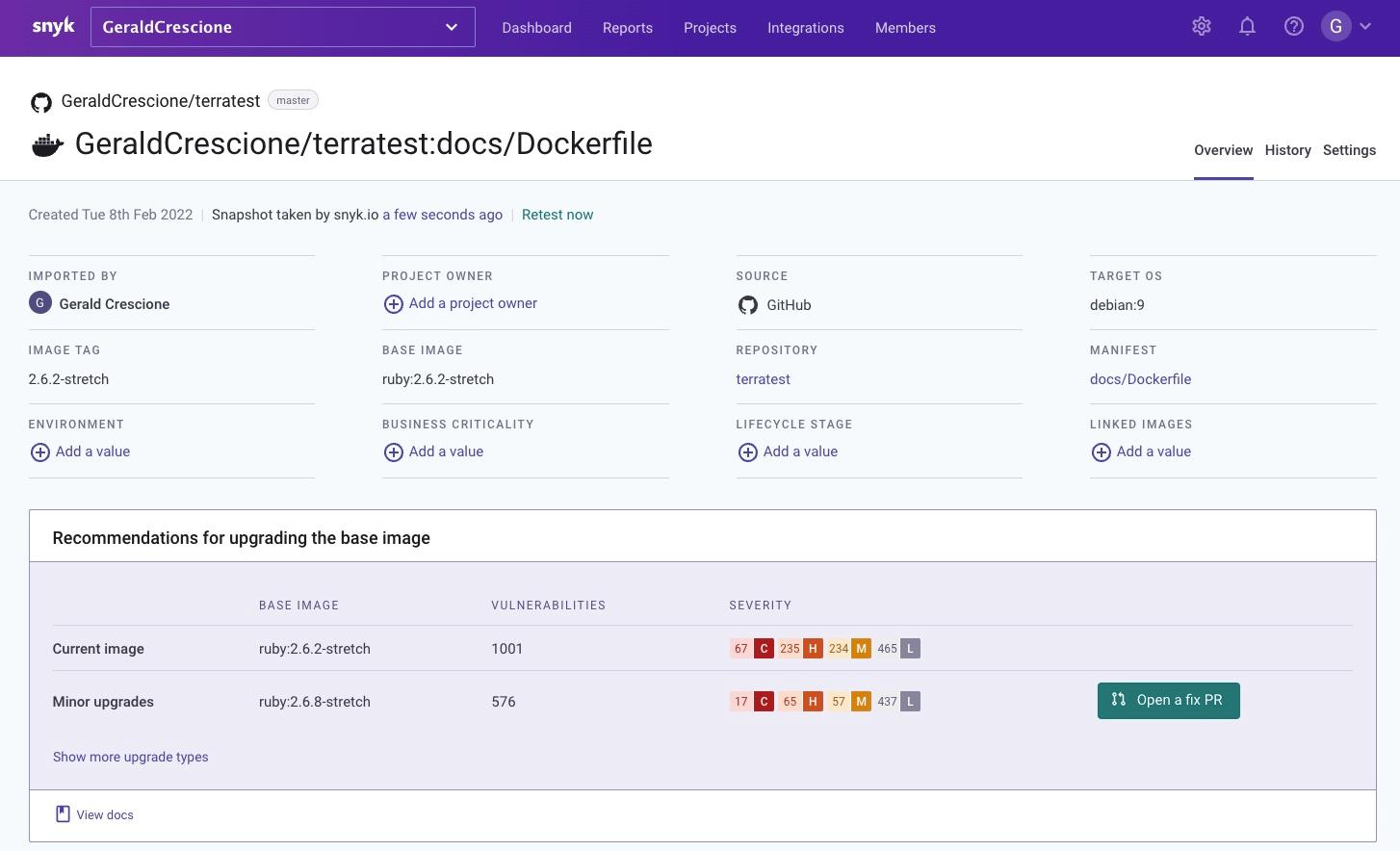The width and height of the screenshot is (1400, 851).
Task: Add a value for Linked Images
Action: [x=1154, y=451]
